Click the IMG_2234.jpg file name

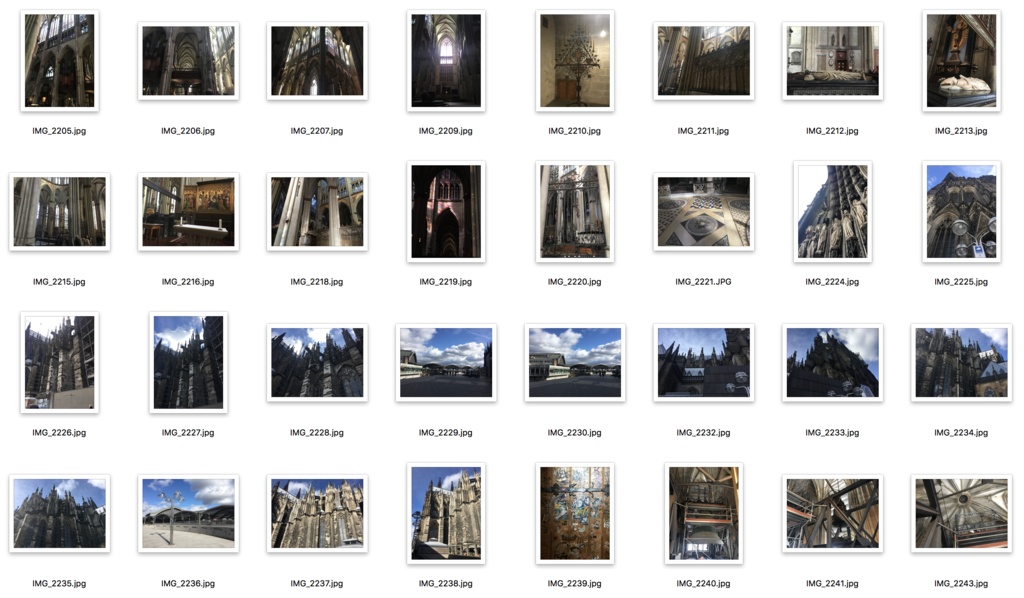tap(961, 432)
